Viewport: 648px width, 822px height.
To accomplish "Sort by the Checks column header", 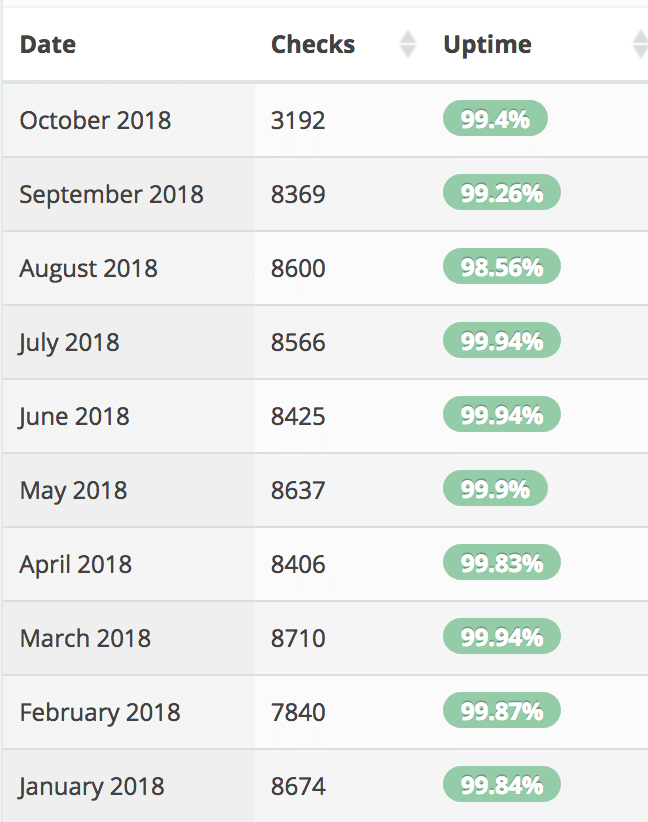I will (x=313, y=44).
